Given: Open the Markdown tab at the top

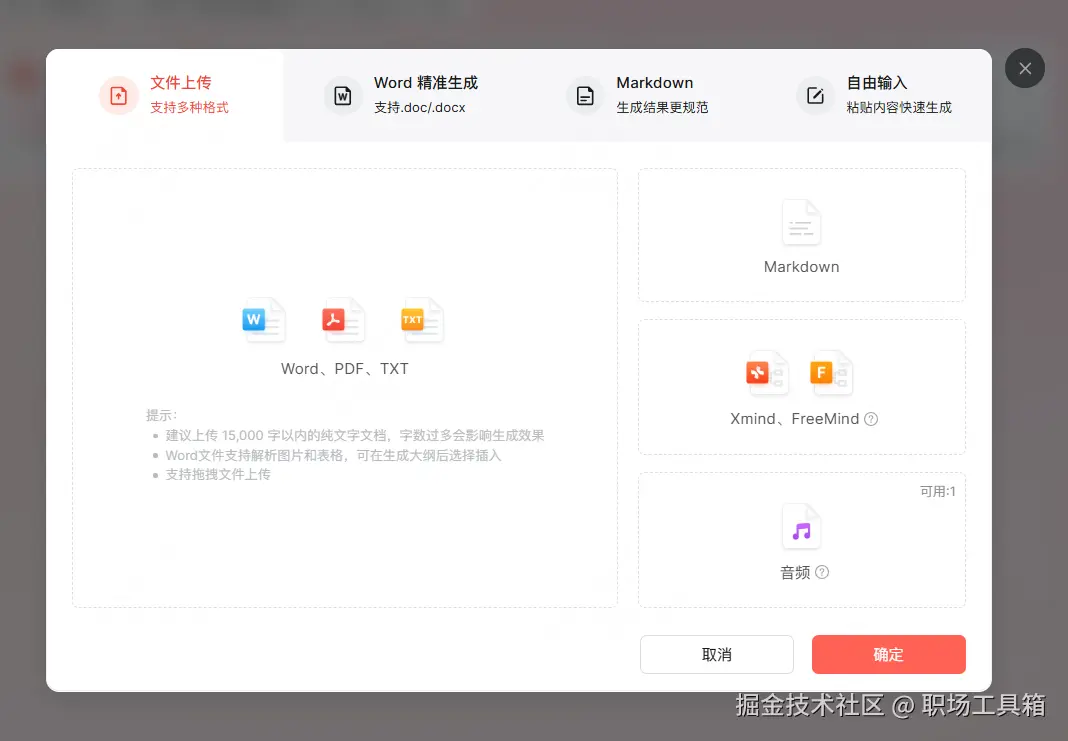Looking at the screenshot, I should (638, 95).
